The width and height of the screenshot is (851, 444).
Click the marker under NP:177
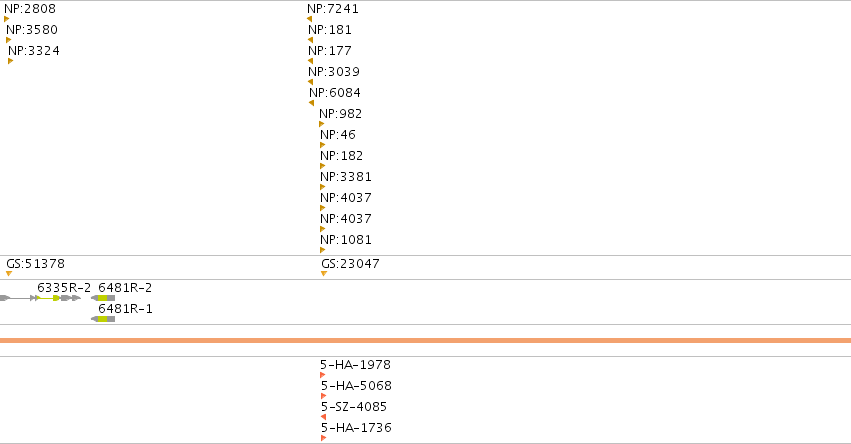pos(310,61)
